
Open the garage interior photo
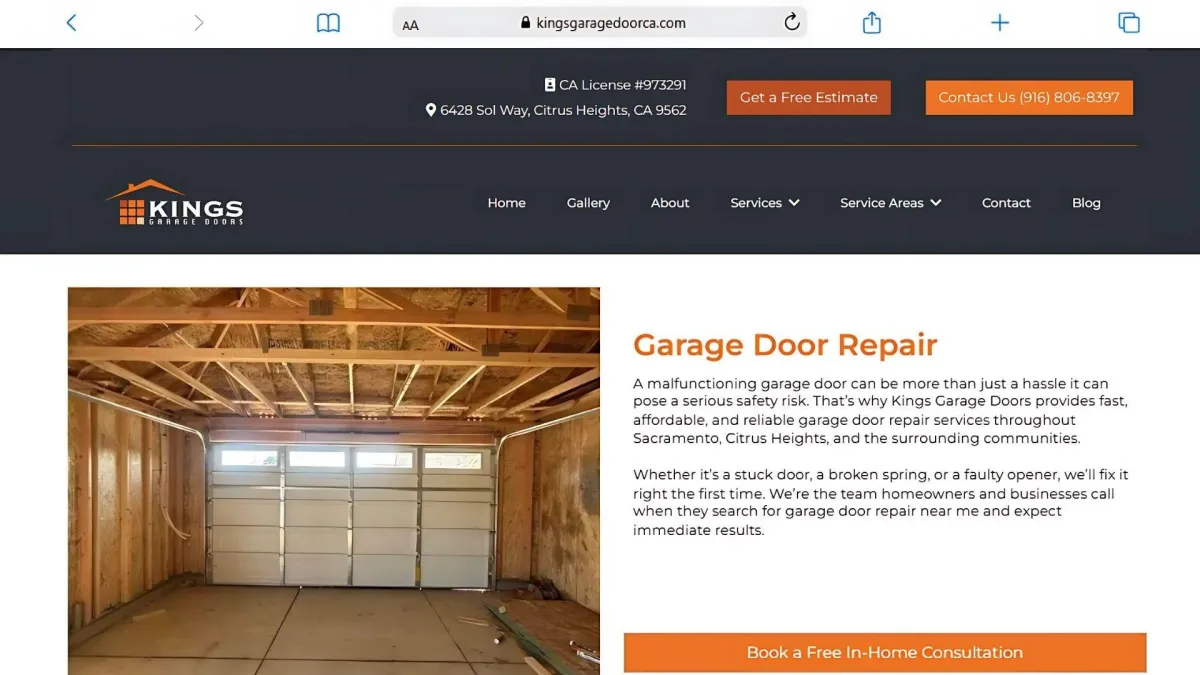[334, 481]
